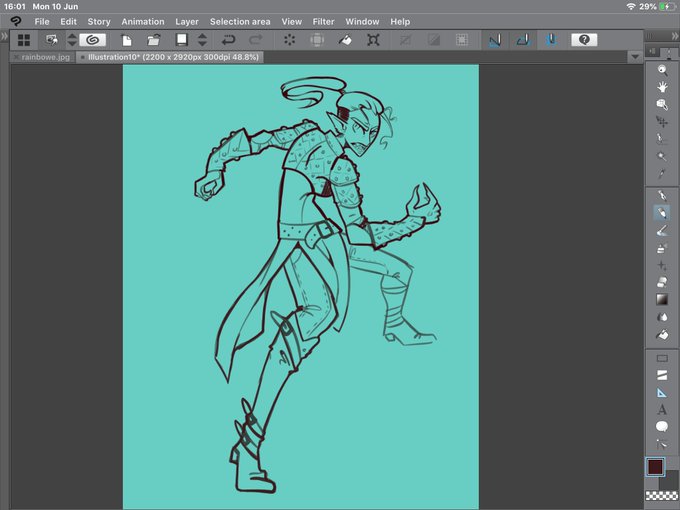Open the File menu
The image size is (680, 510).
(x=42, y=21)
